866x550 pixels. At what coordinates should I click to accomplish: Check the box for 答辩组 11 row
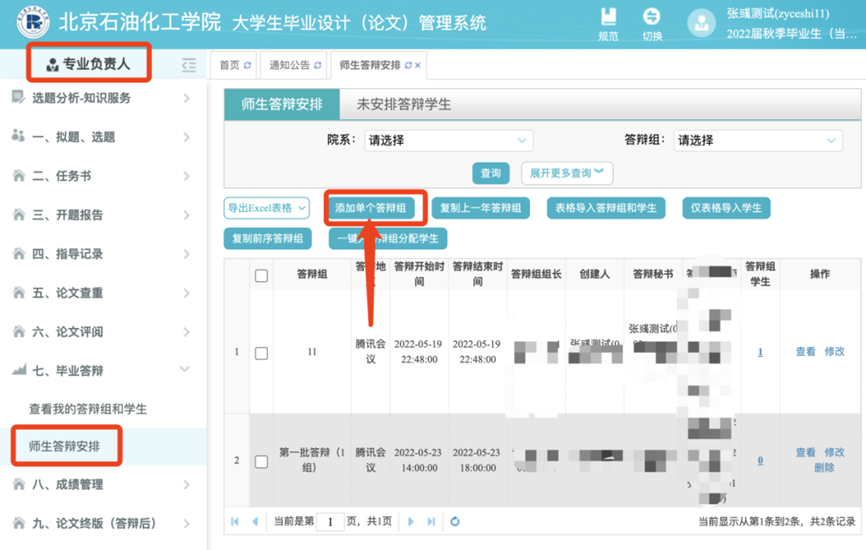[x=261, y=353]
